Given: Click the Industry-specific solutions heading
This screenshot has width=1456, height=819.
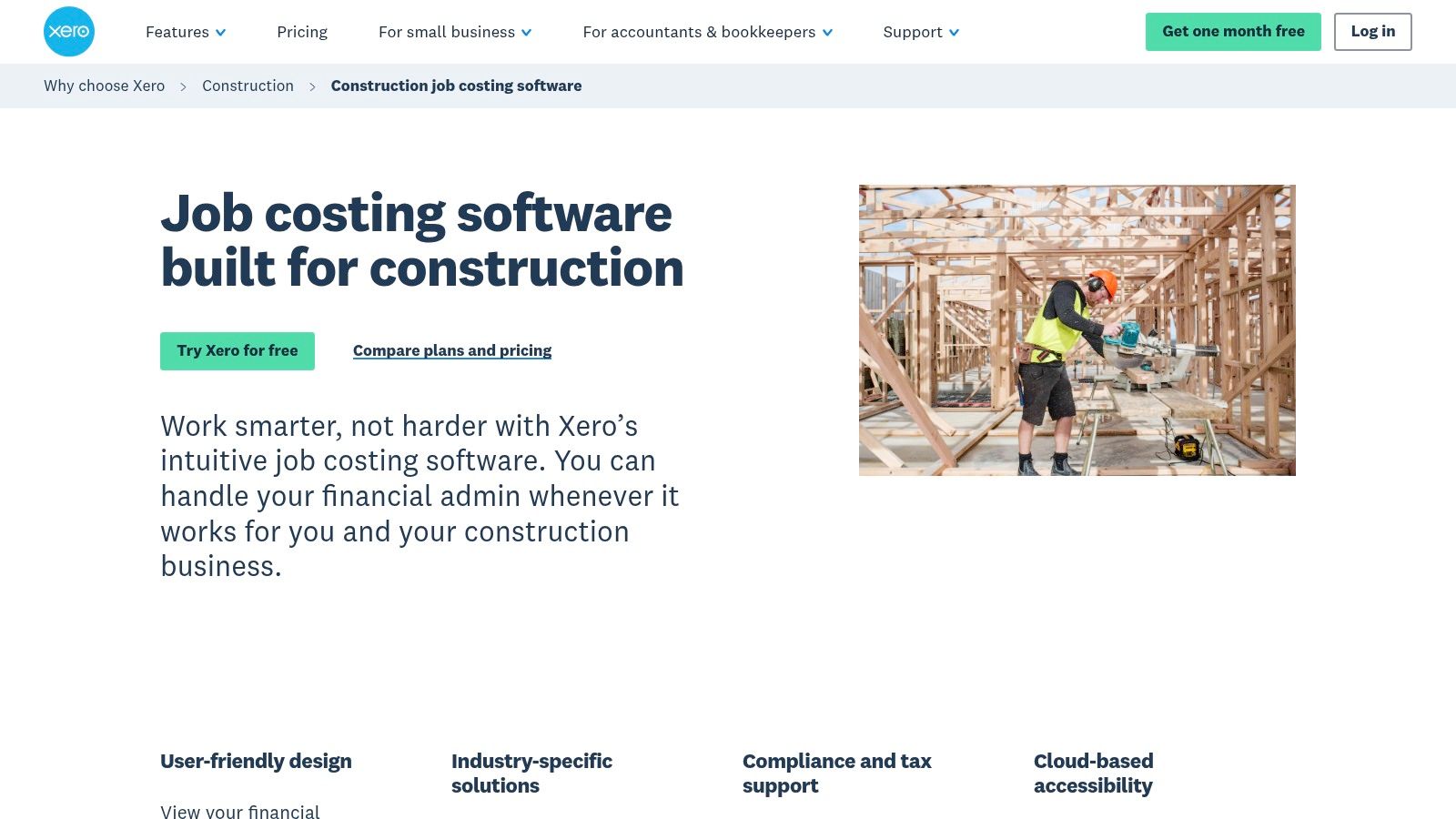Looking at the screenshot, I should tap(531, 773).
